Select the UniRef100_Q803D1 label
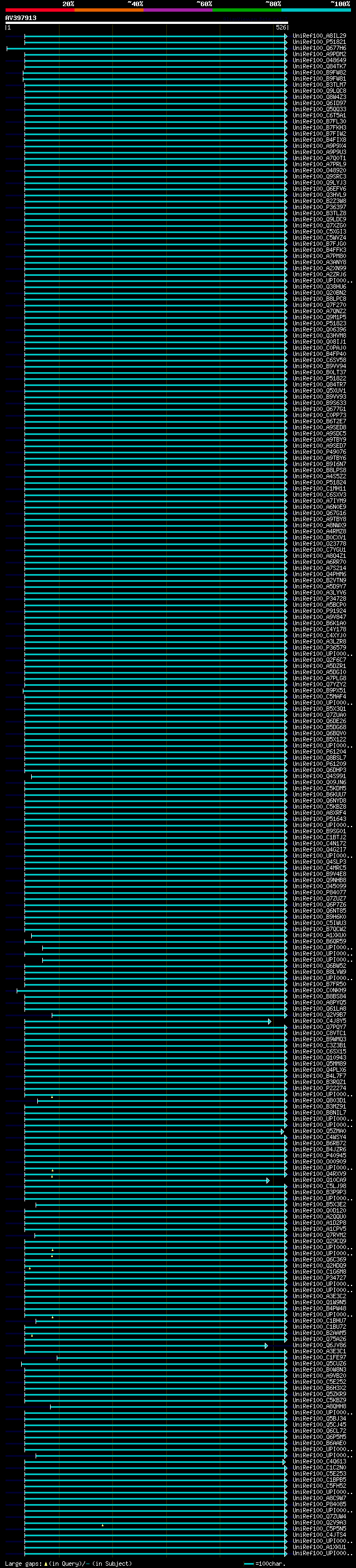The image size is (356, 1568). [319, 1100]
